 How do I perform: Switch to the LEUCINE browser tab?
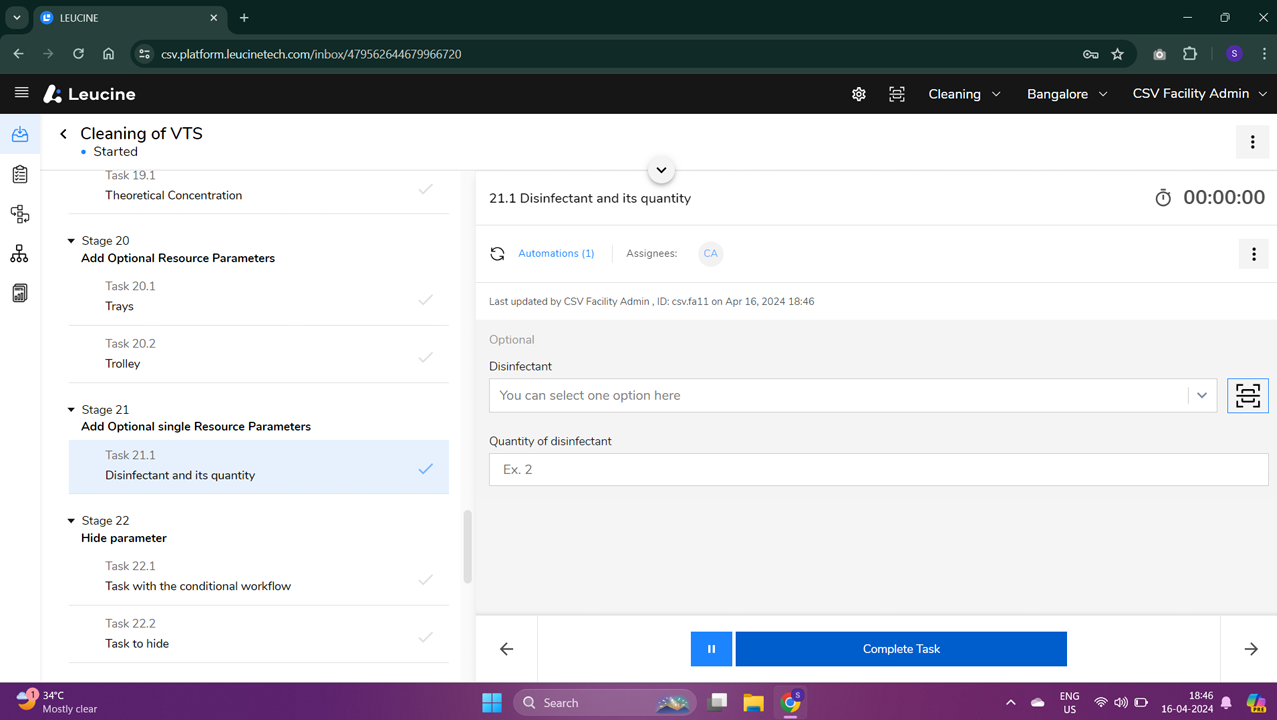coord(120,17)
